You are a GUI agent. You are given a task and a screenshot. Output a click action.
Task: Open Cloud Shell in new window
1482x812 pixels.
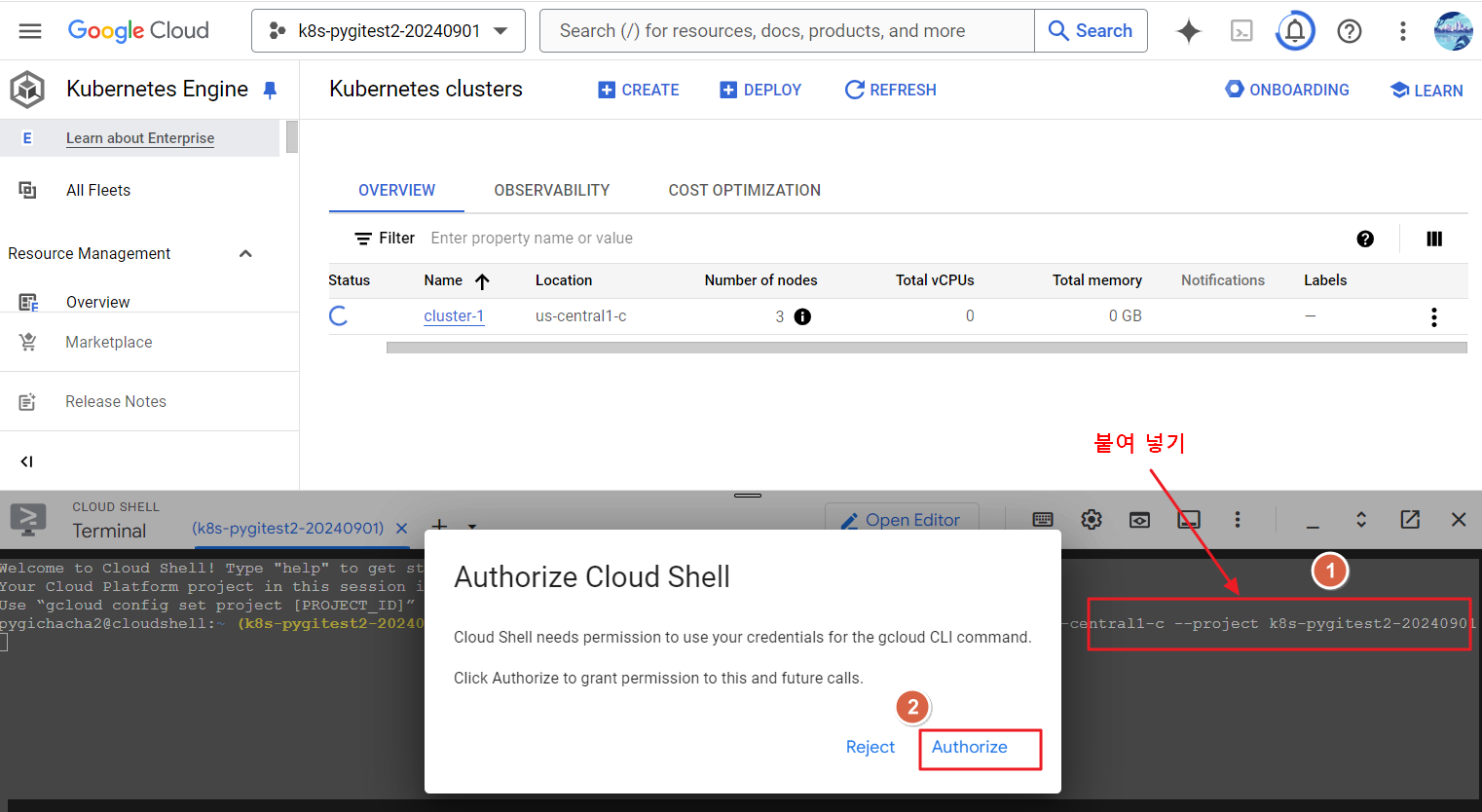1410,520
